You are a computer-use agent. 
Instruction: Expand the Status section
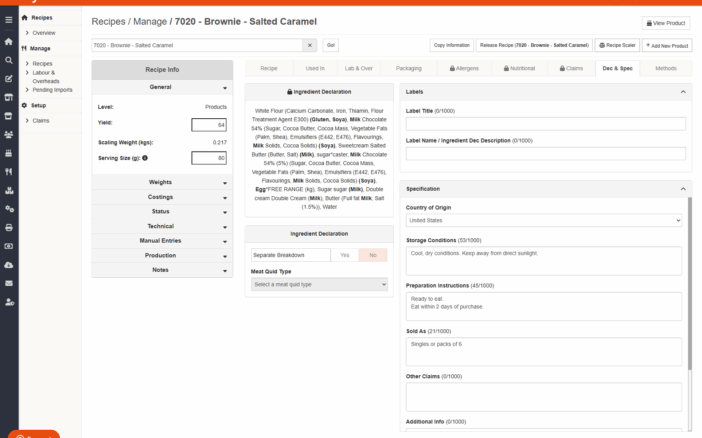pos(162,211)
